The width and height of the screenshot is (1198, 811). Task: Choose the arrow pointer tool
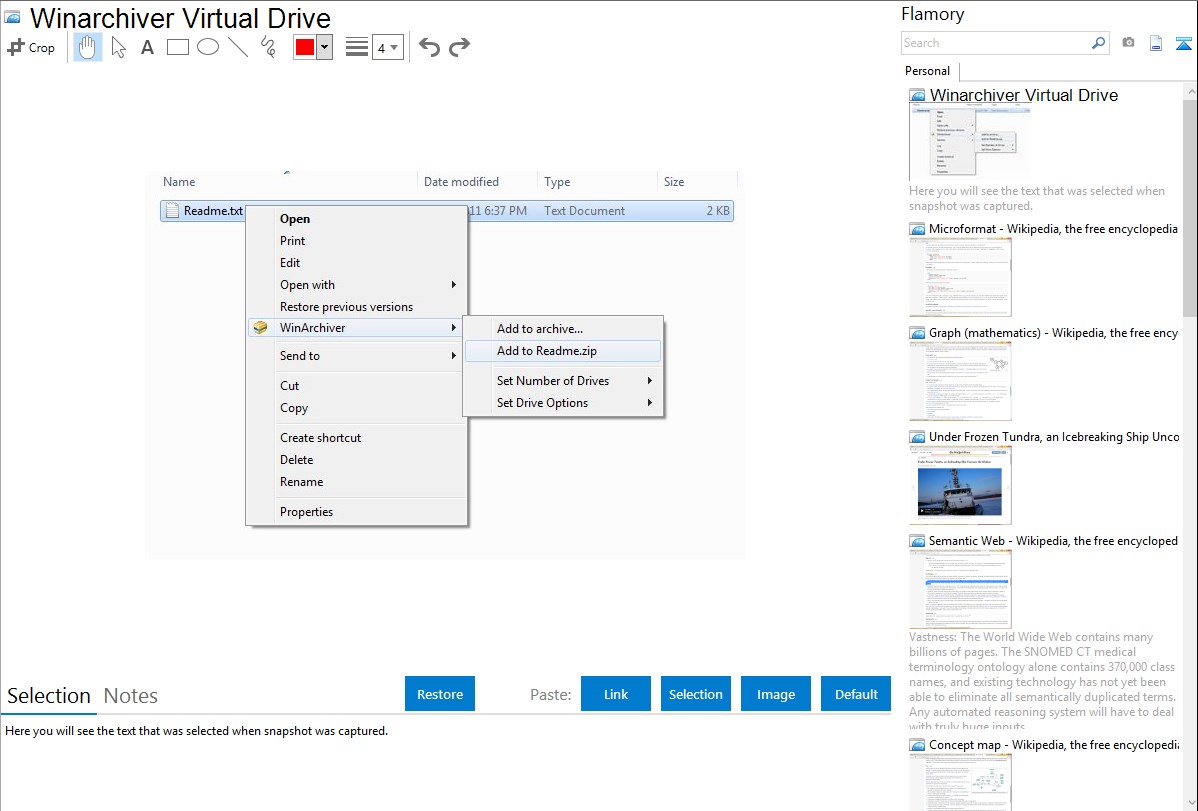118,47
